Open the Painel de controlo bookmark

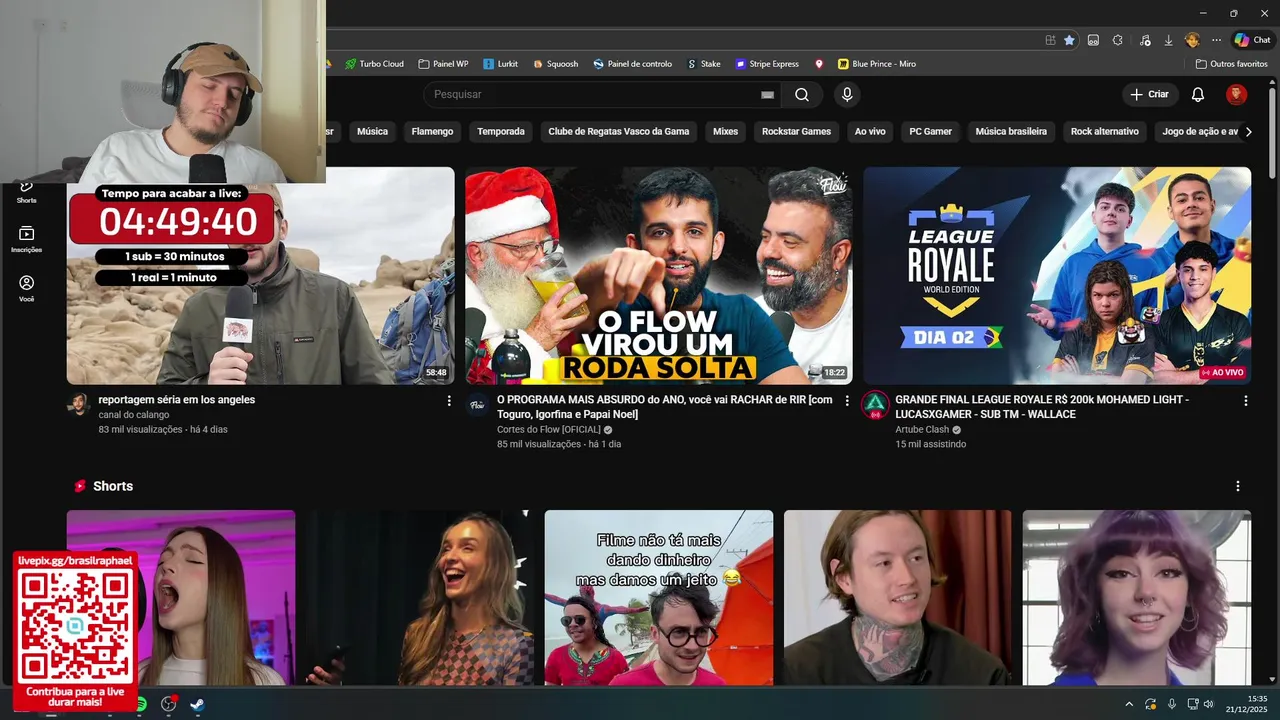[632, 64]
